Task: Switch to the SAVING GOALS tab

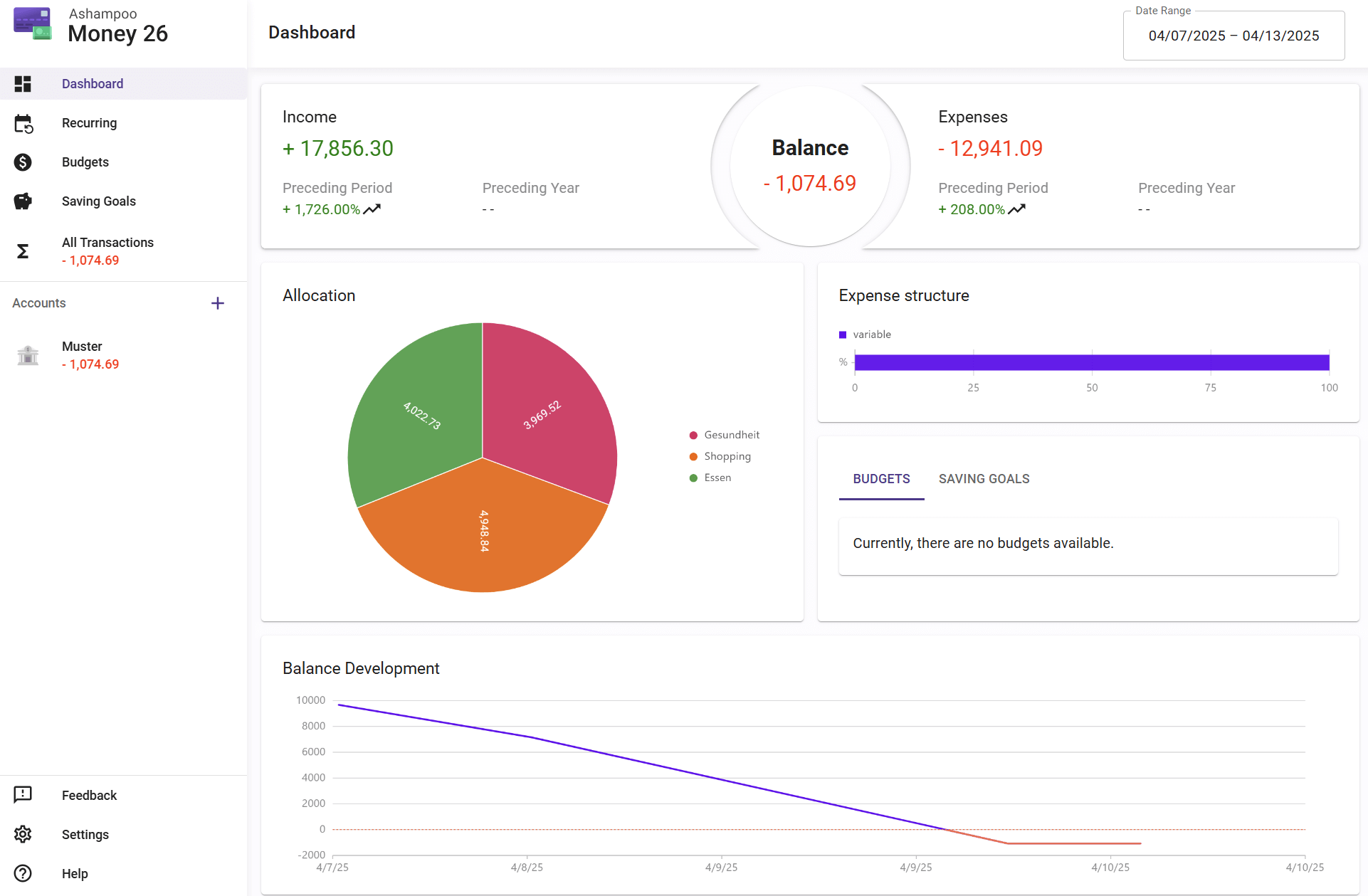Action: click(984, 479)
